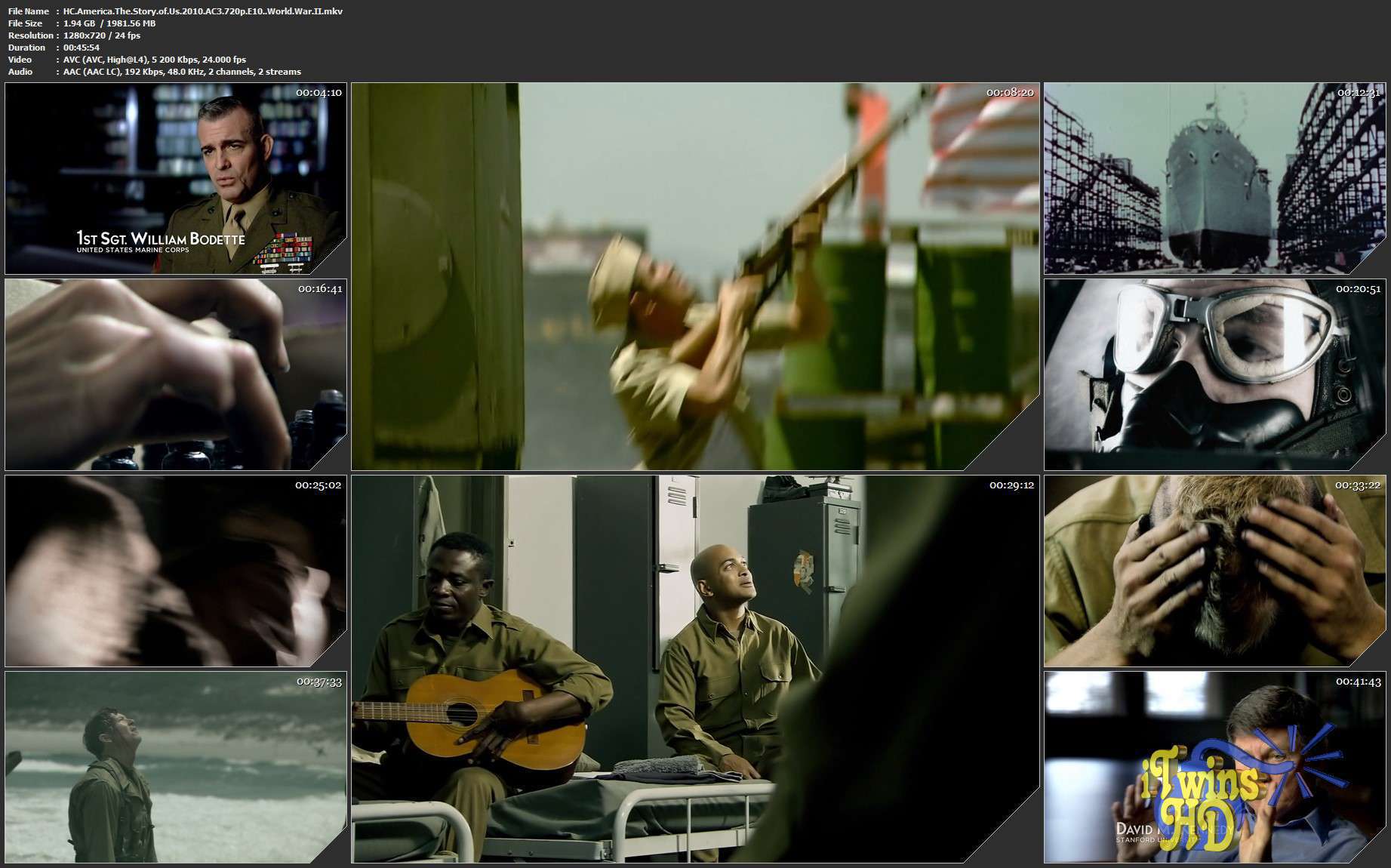Click the 00:33:22 timestamp label

point(1359,485)
